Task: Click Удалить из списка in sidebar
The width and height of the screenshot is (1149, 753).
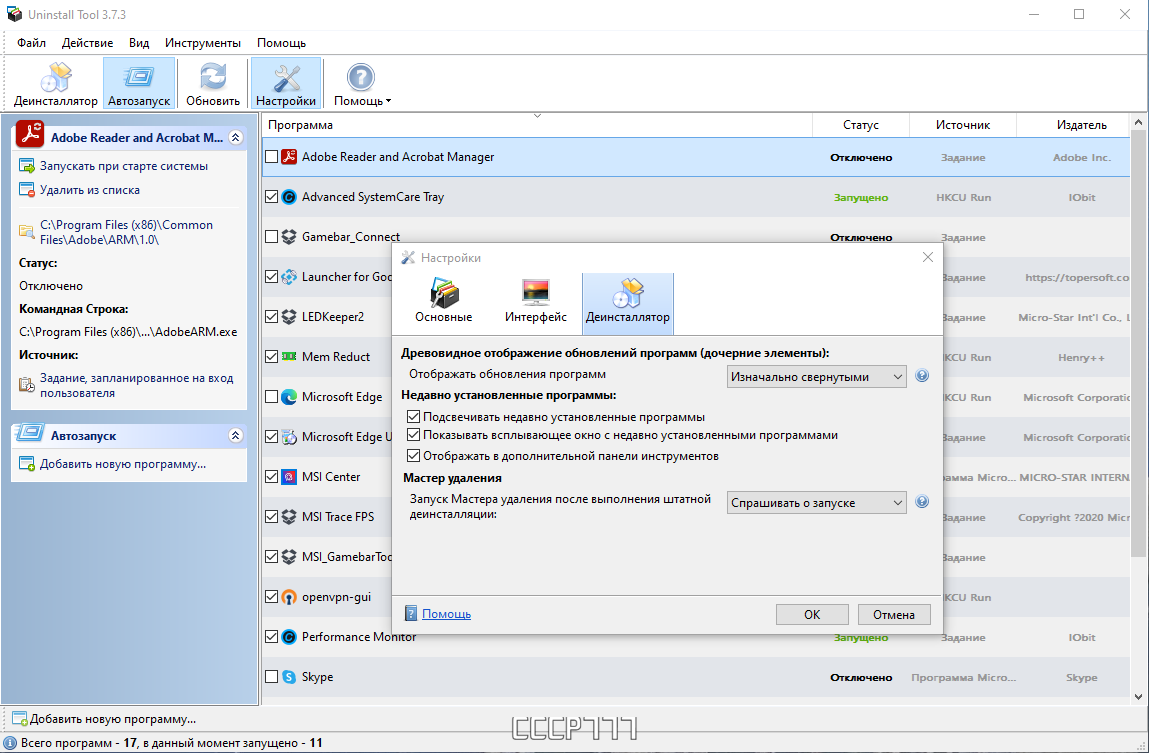Action: pos(89,190)
